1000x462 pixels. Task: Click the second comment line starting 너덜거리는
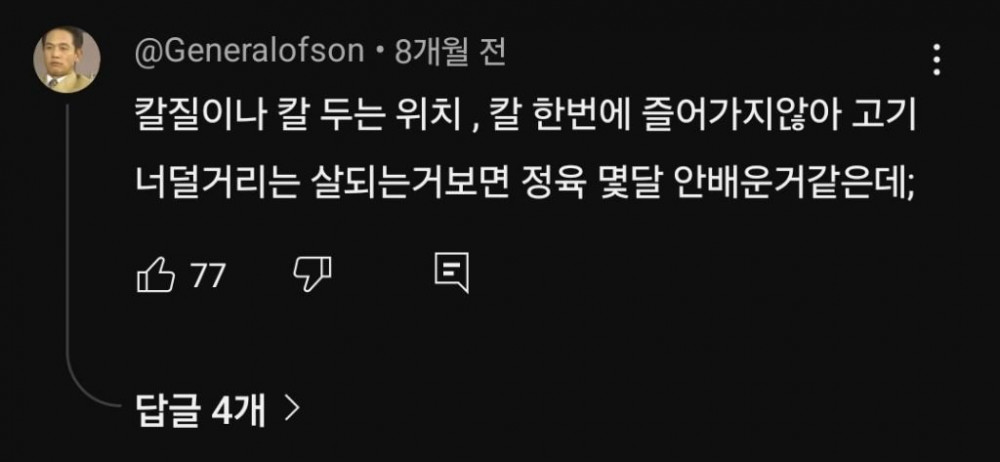pos(526,184)
